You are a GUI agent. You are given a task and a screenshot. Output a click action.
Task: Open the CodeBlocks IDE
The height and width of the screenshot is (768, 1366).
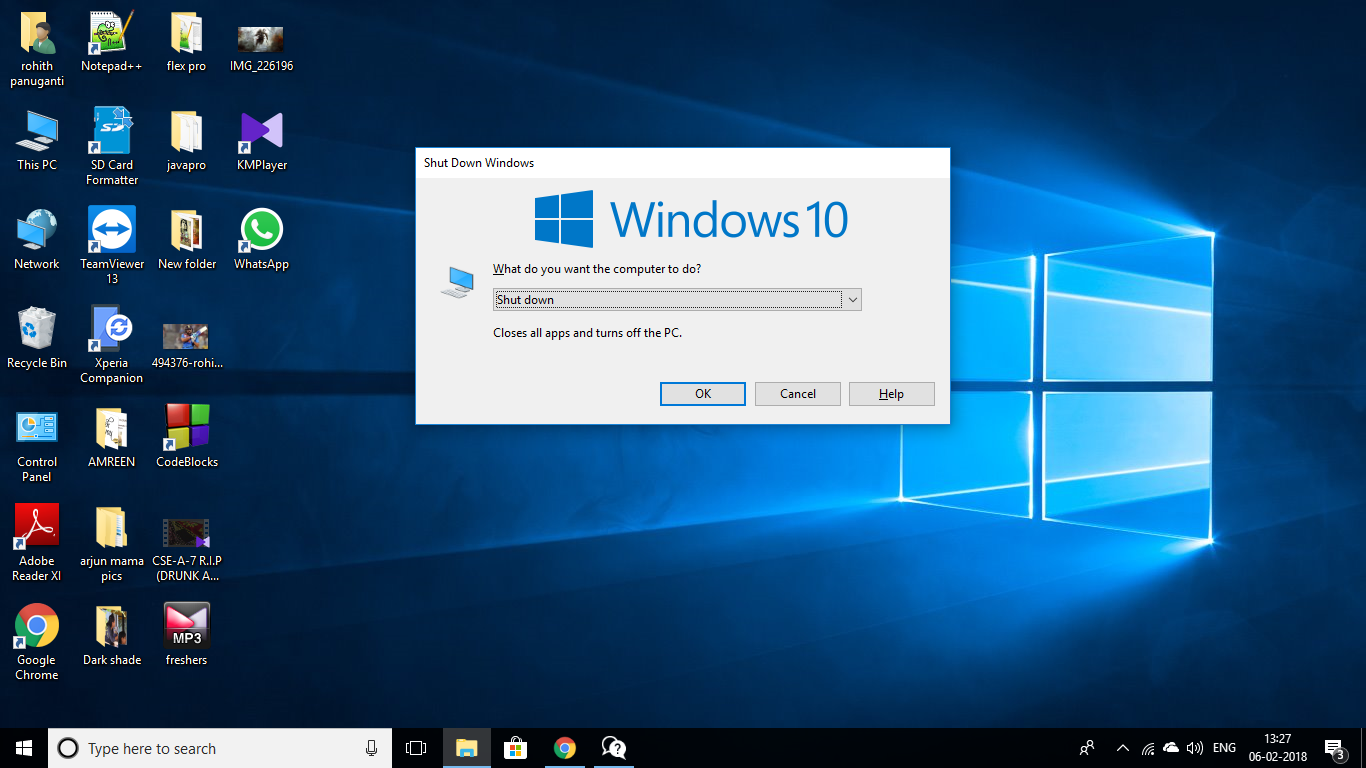coord(186,428)
